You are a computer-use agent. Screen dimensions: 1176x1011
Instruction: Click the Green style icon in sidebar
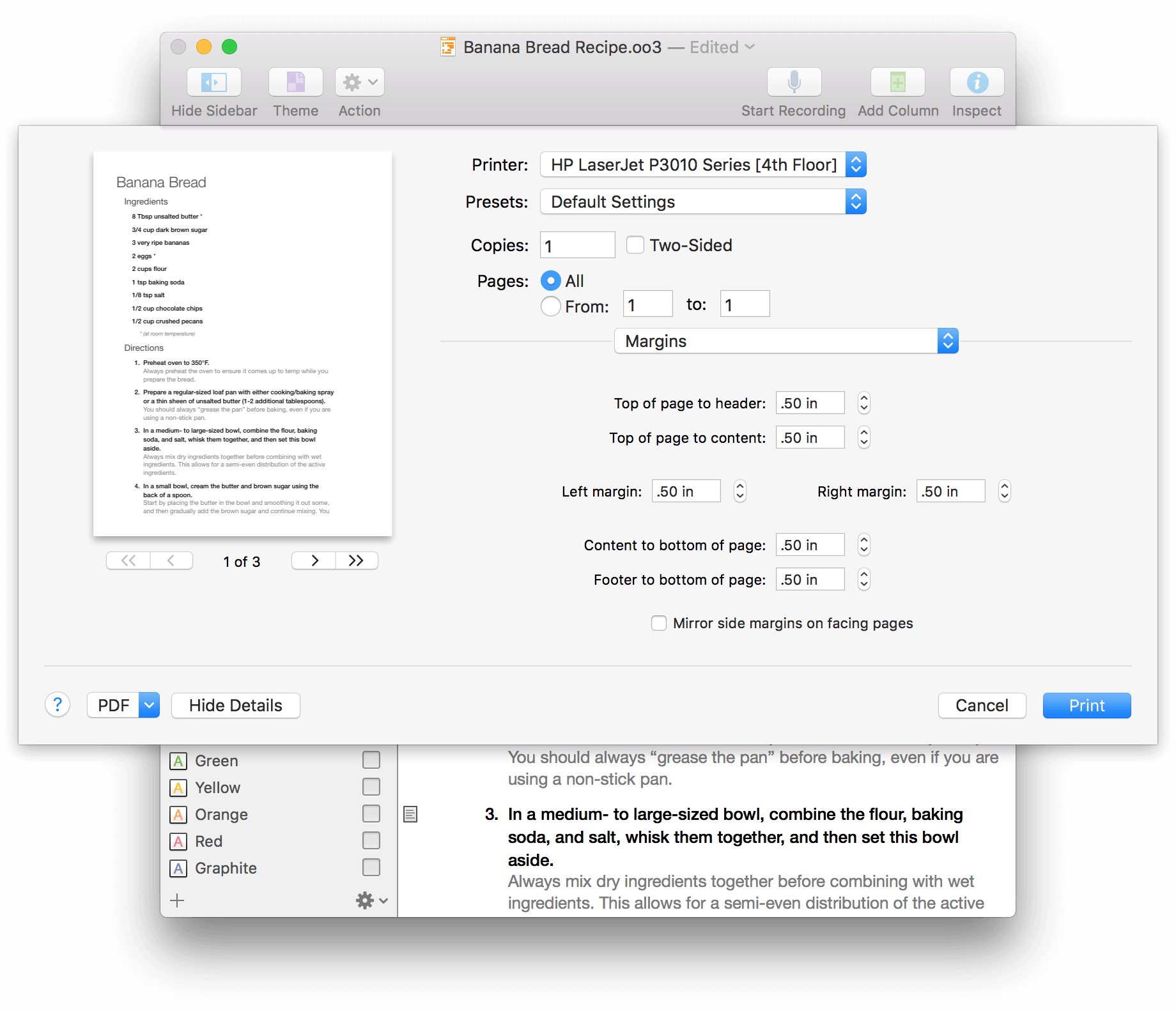[x=178, y=760]
